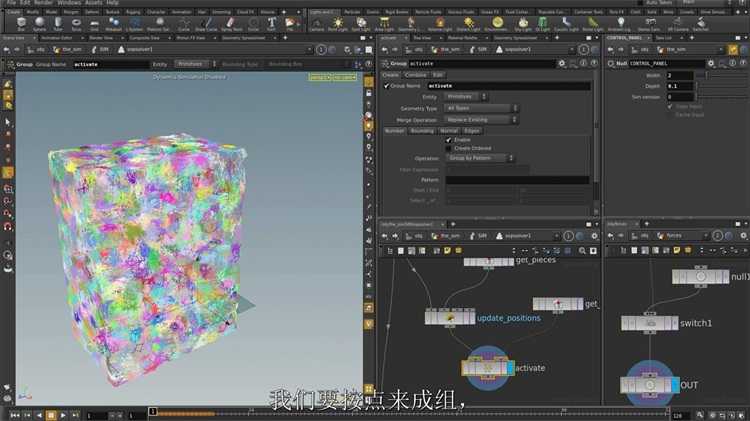Select the Spray Paint shelf tool
Viewport: 750px width, 421px height.
(x=231, y=24)
